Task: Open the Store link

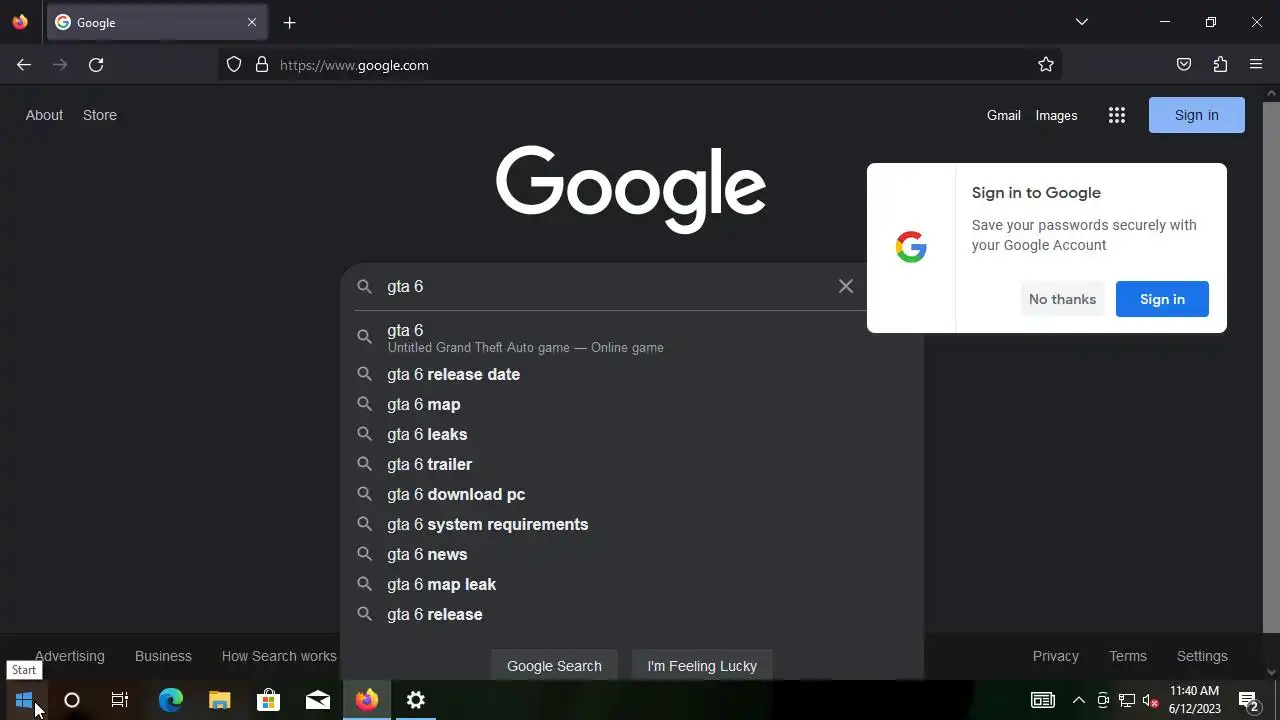Action: click(x=100, y=115)
